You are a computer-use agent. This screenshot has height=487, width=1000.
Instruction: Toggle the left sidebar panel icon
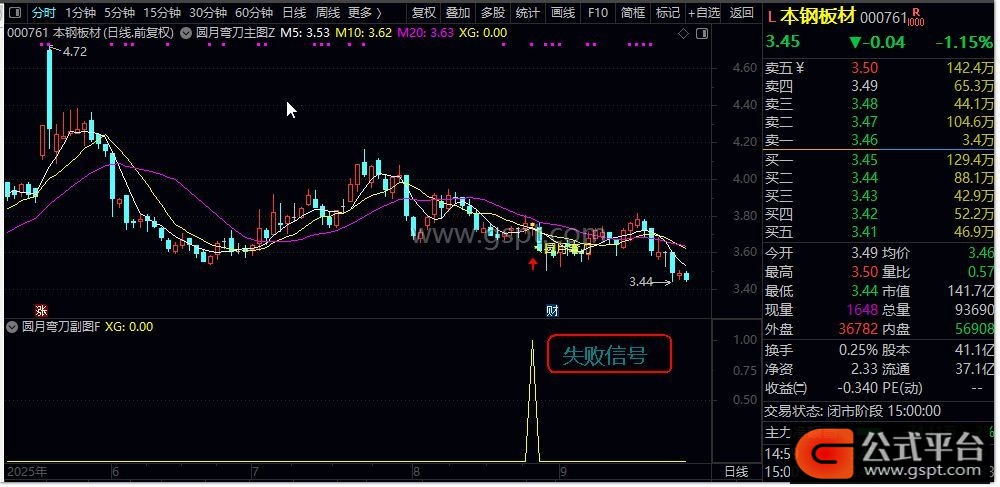15,13
